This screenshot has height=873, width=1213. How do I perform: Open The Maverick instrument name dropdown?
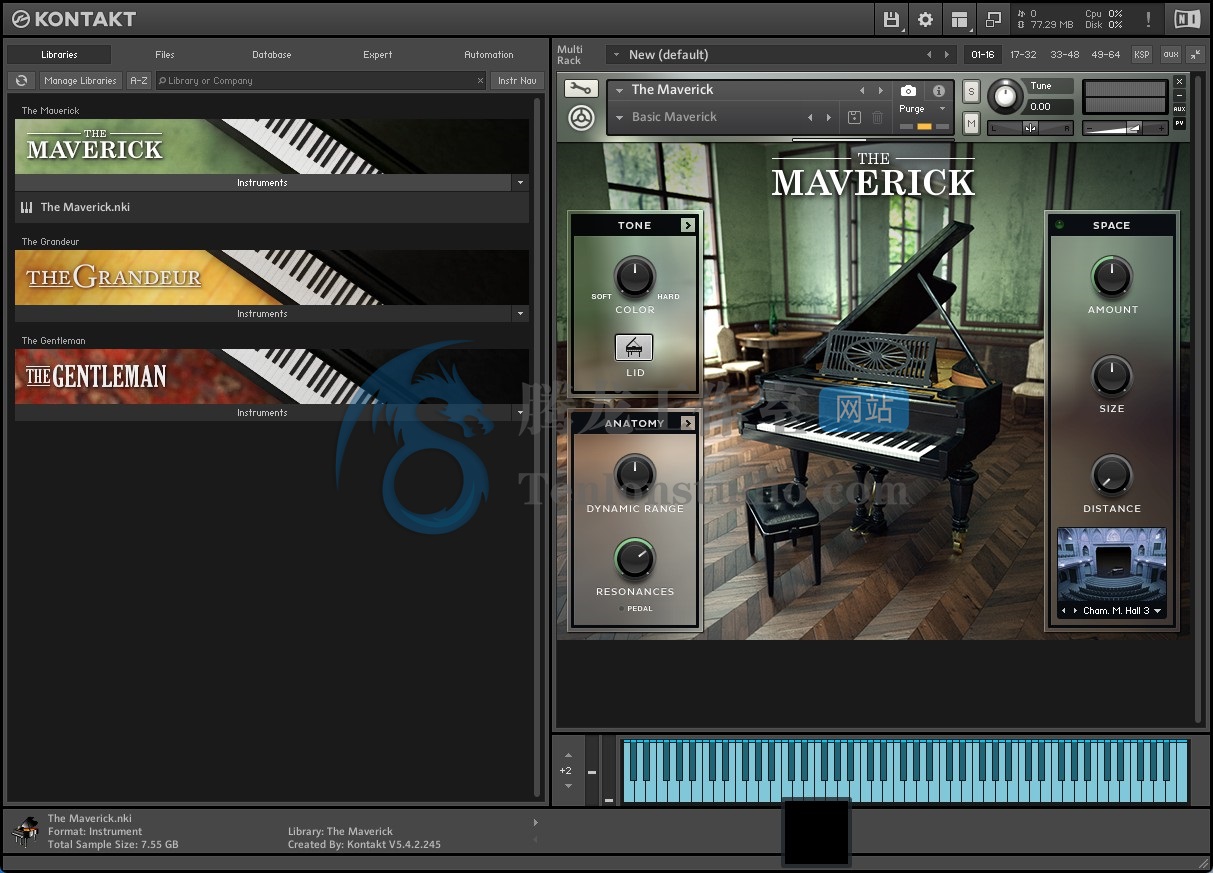(617, 90)
